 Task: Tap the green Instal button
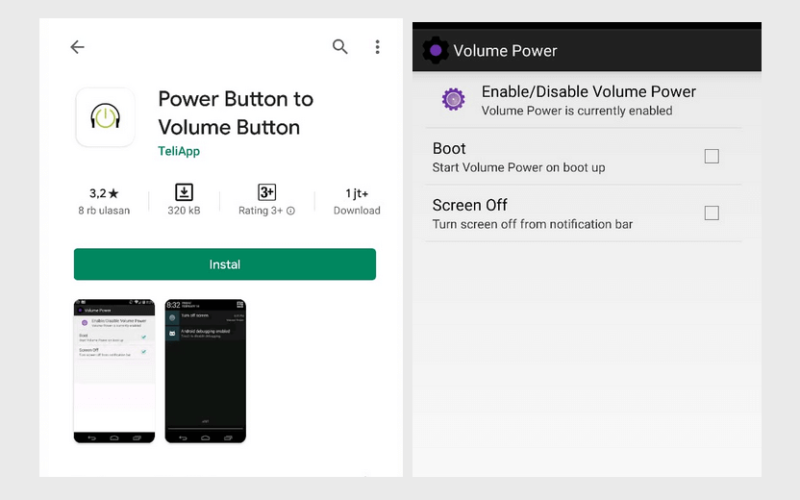click(x=224, y=264)
